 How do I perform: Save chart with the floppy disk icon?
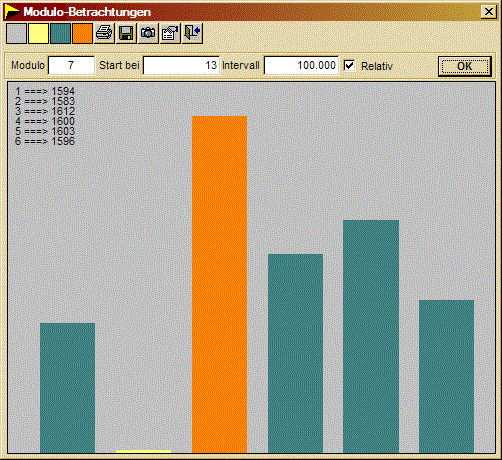pos(126,33)
